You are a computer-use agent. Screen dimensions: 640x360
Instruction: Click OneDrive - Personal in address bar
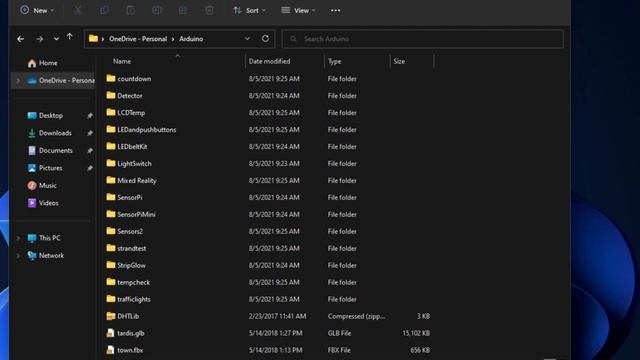click(138, 39)
